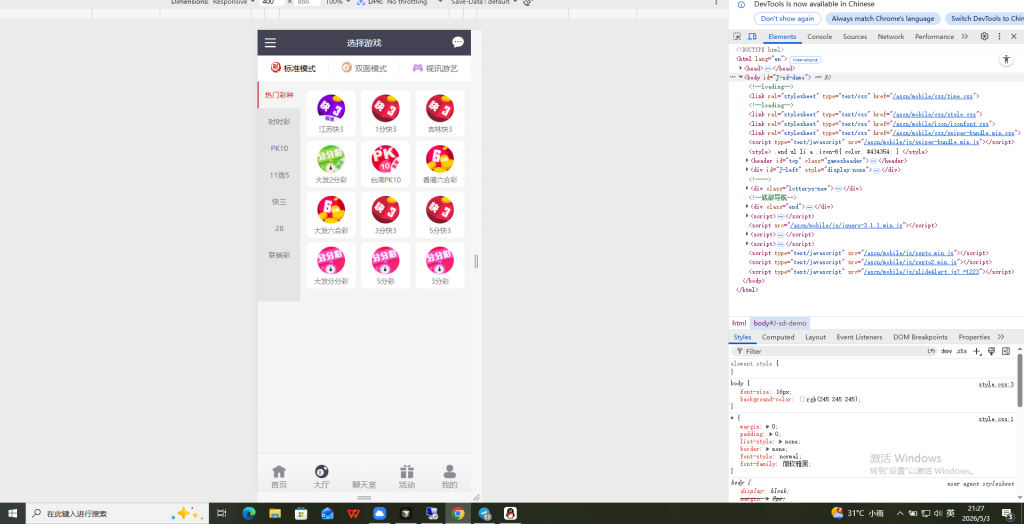This screenshot has height=524, width=1024.
Task: Open the No throttling dropdown
Action: tap(415, 2)
